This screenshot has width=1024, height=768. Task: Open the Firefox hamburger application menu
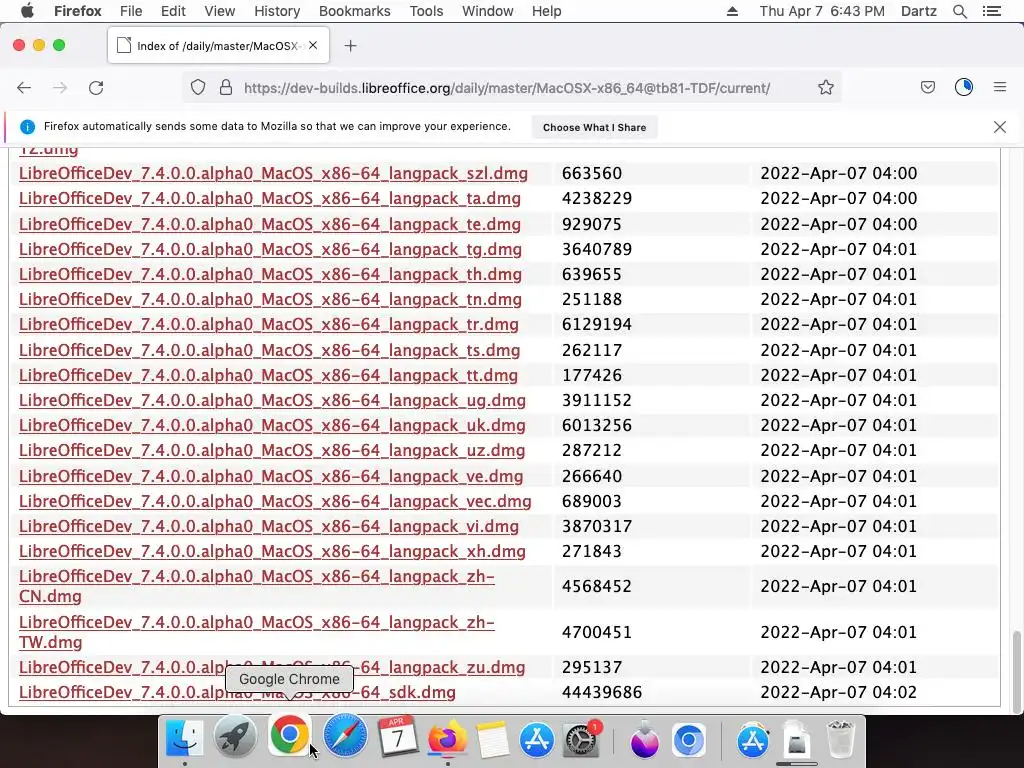[1000, 87]
